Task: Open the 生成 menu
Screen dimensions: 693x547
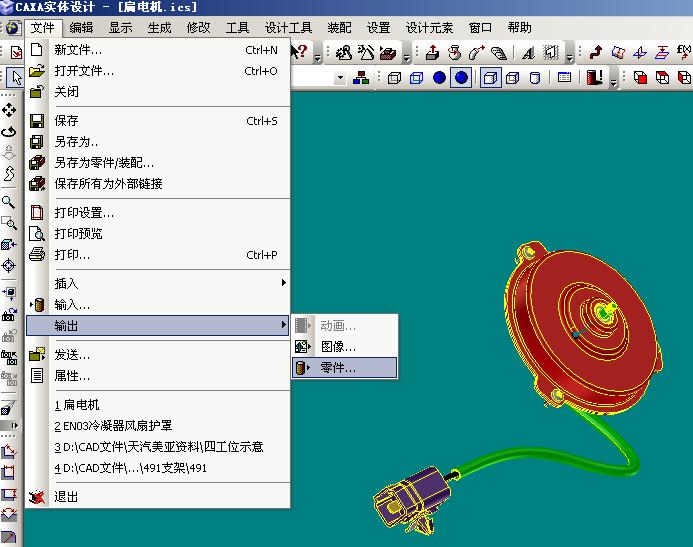Action: click(x=159, y=28)
